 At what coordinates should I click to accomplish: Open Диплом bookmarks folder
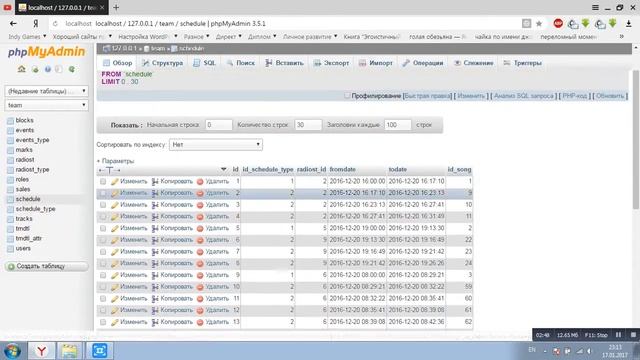click(262, 37)
